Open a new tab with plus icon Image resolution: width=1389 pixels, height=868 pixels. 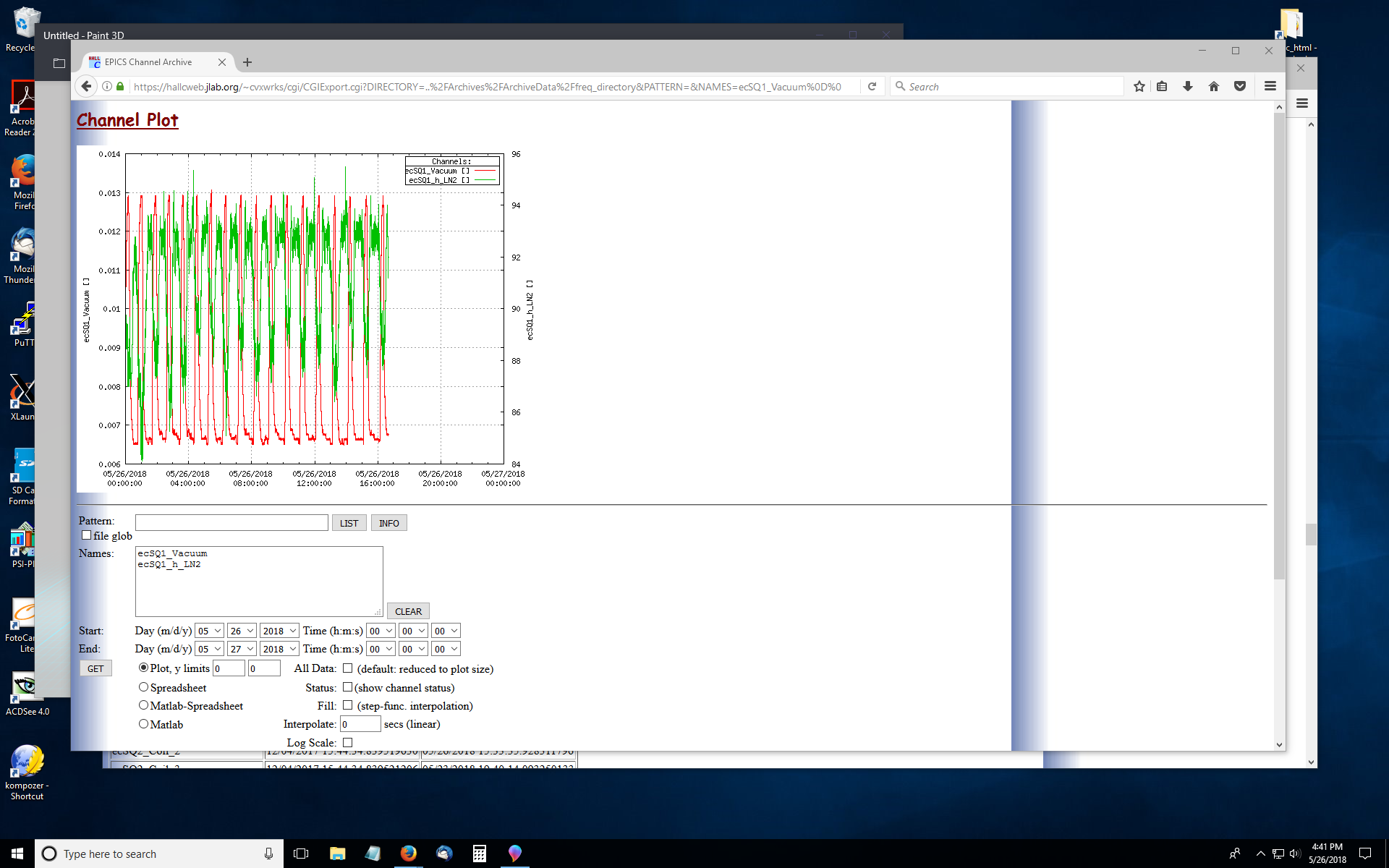(247, 62)
